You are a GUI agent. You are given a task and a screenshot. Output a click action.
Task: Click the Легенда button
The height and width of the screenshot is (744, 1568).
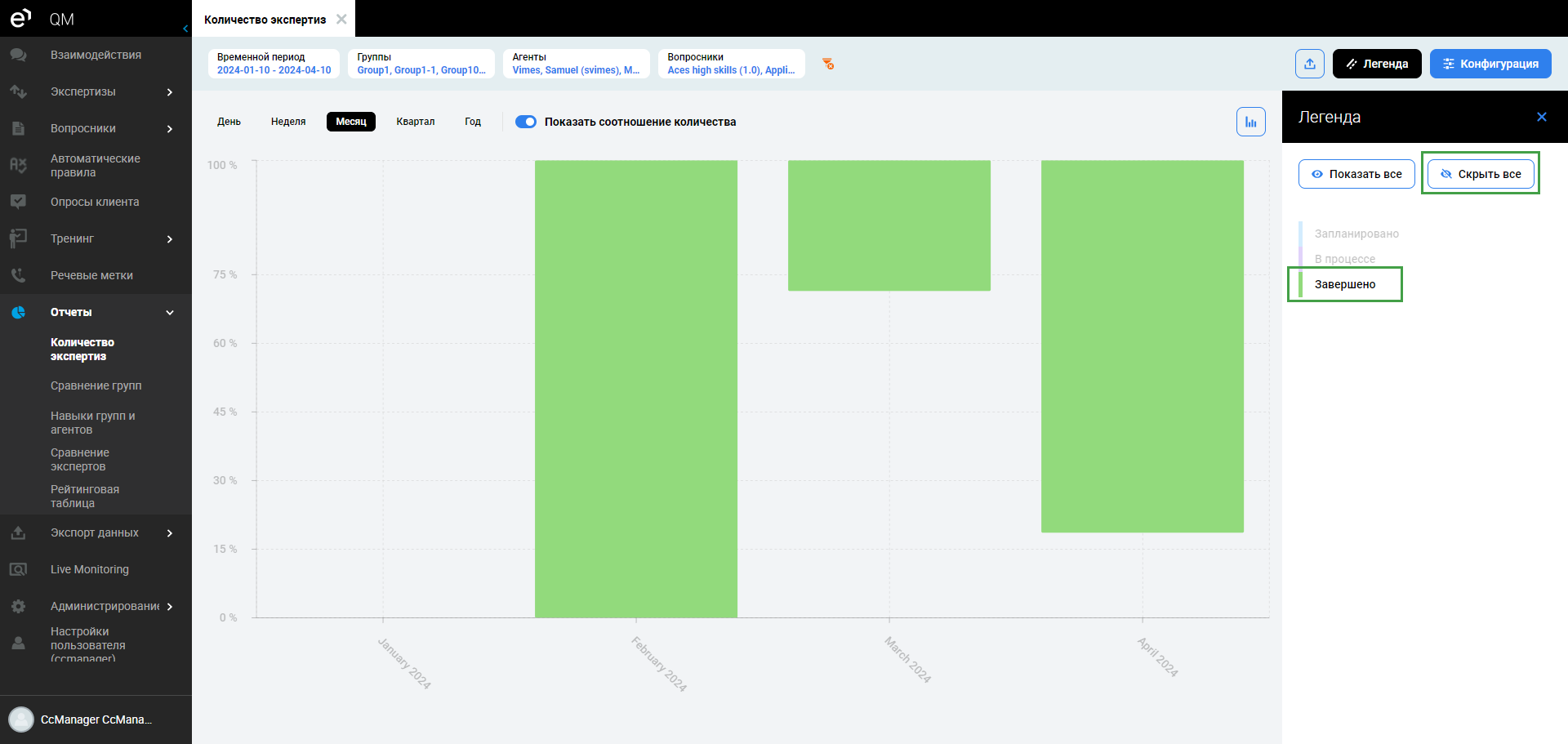click(x=1377, y=64)
